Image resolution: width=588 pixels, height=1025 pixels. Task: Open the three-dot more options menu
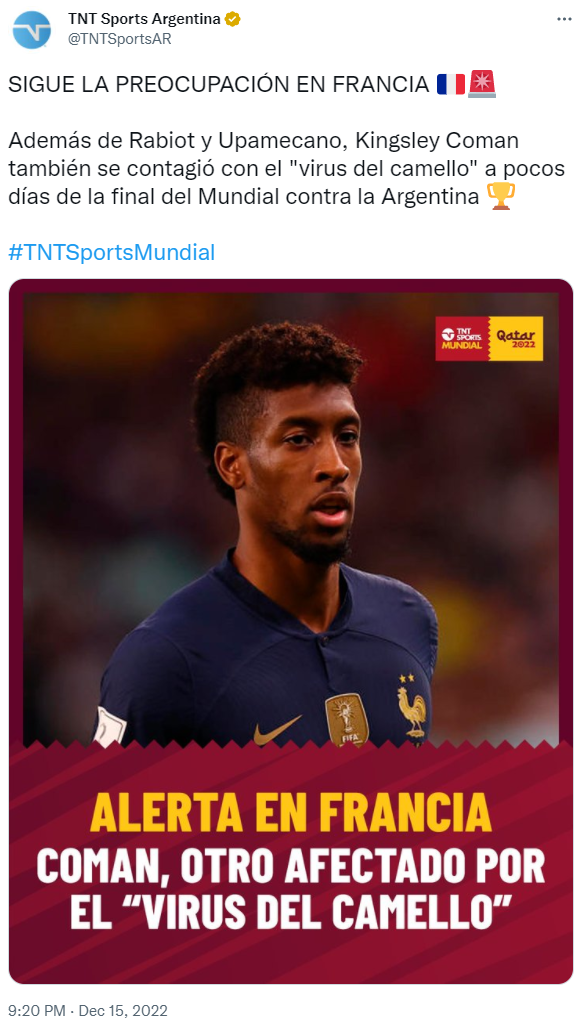tap(564, 20)
